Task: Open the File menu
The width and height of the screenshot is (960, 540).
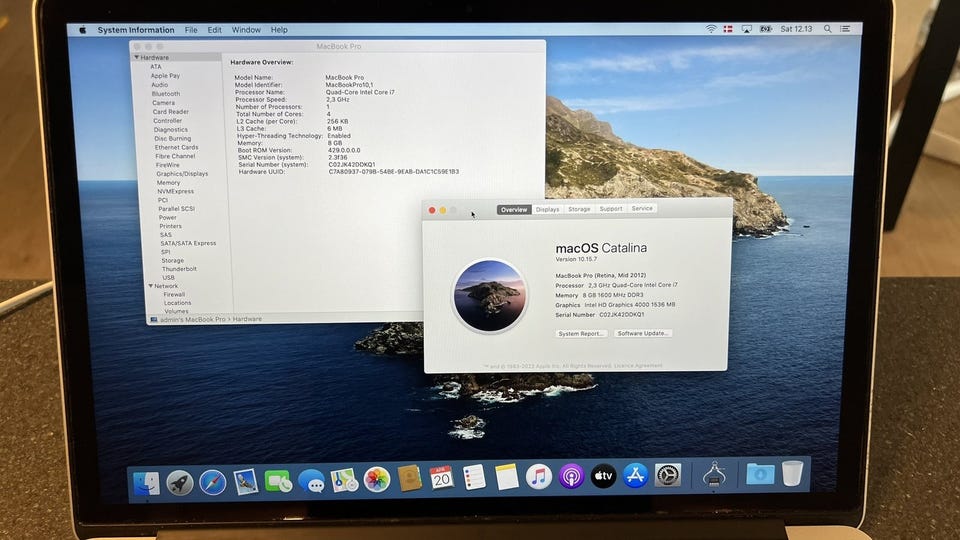Action: (x=190, y=30)
